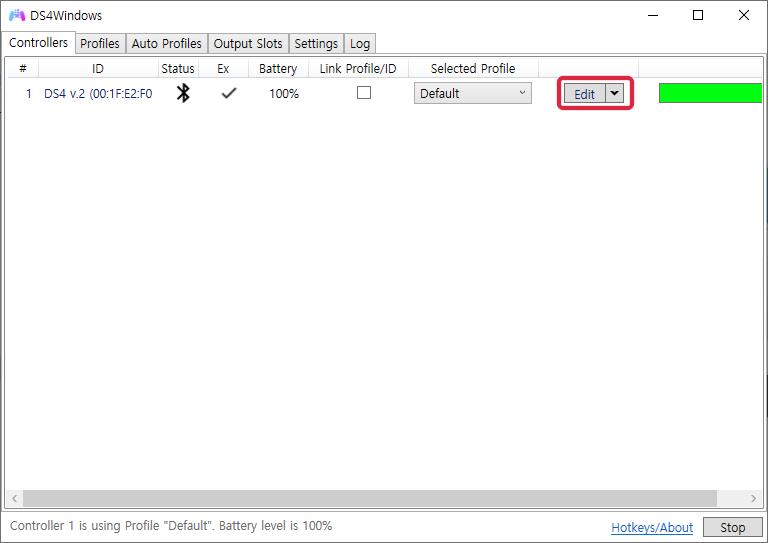768x543 pixels.
Task: Click the DS4Windows app icon in title bar
Action: point(17,15)
